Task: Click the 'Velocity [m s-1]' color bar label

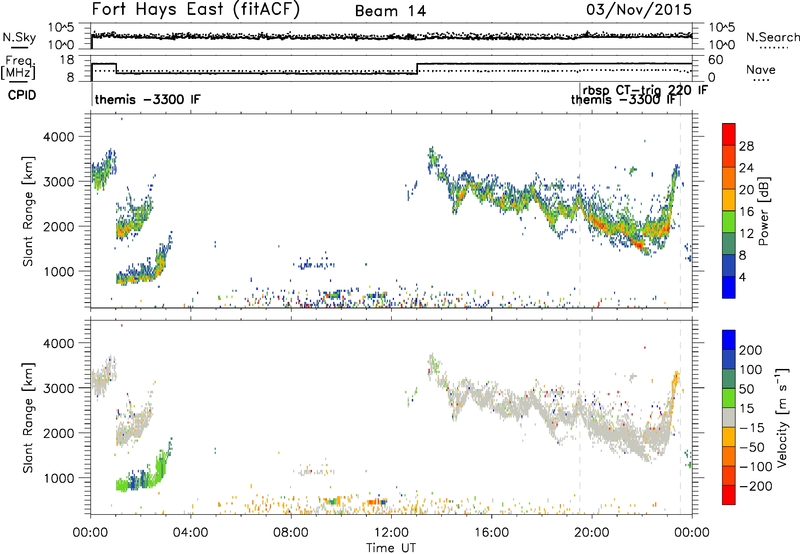Action: (781, 417)
